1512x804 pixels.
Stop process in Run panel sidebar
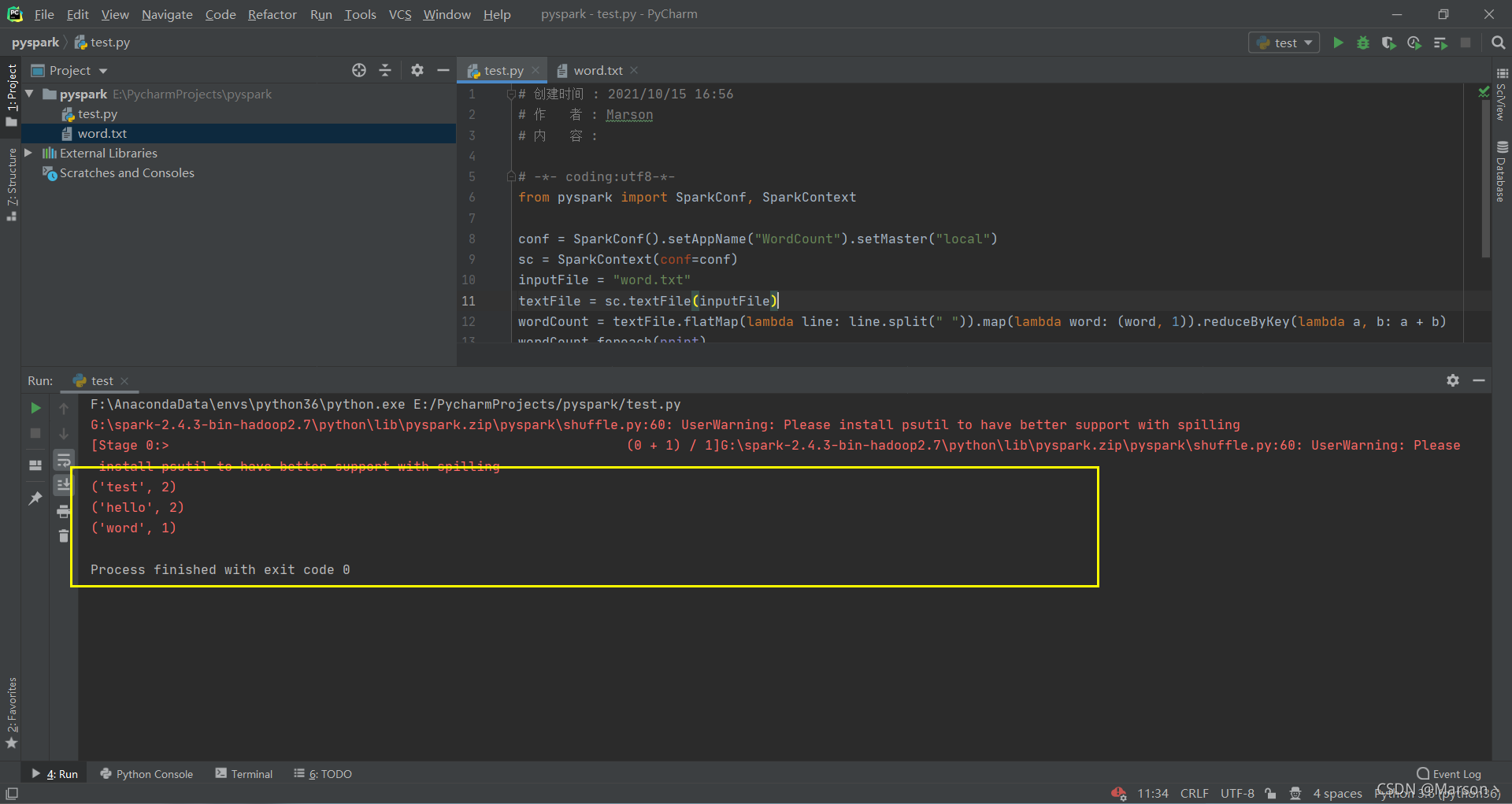coord(35,433)
